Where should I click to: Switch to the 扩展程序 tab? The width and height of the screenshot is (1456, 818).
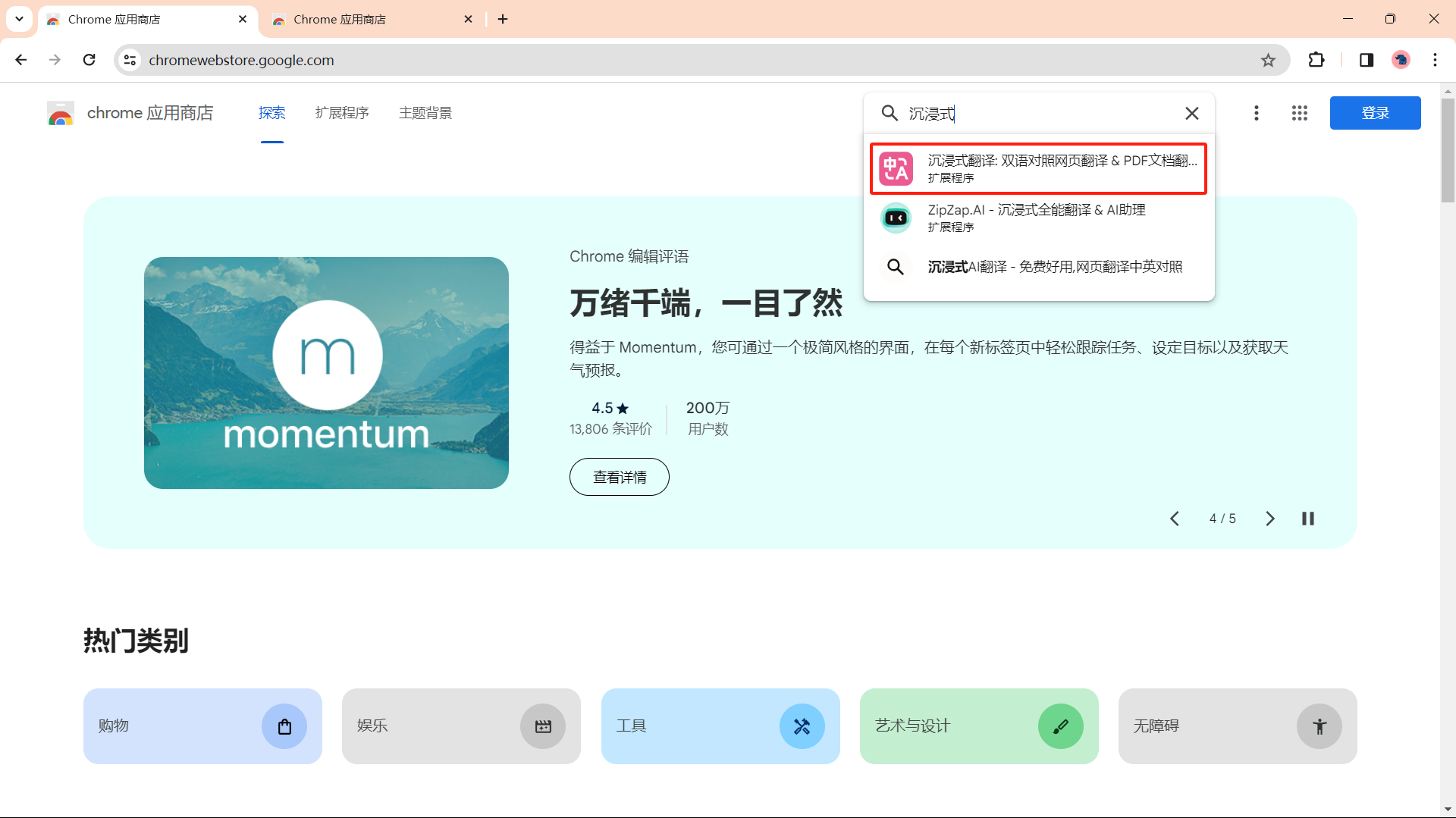tap(342, 113)
